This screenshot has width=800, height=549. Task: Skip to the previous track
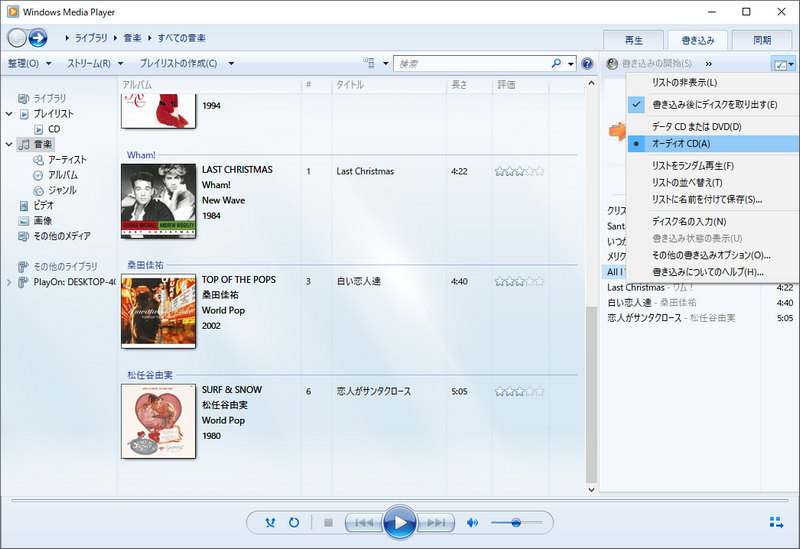click(364, 522)
